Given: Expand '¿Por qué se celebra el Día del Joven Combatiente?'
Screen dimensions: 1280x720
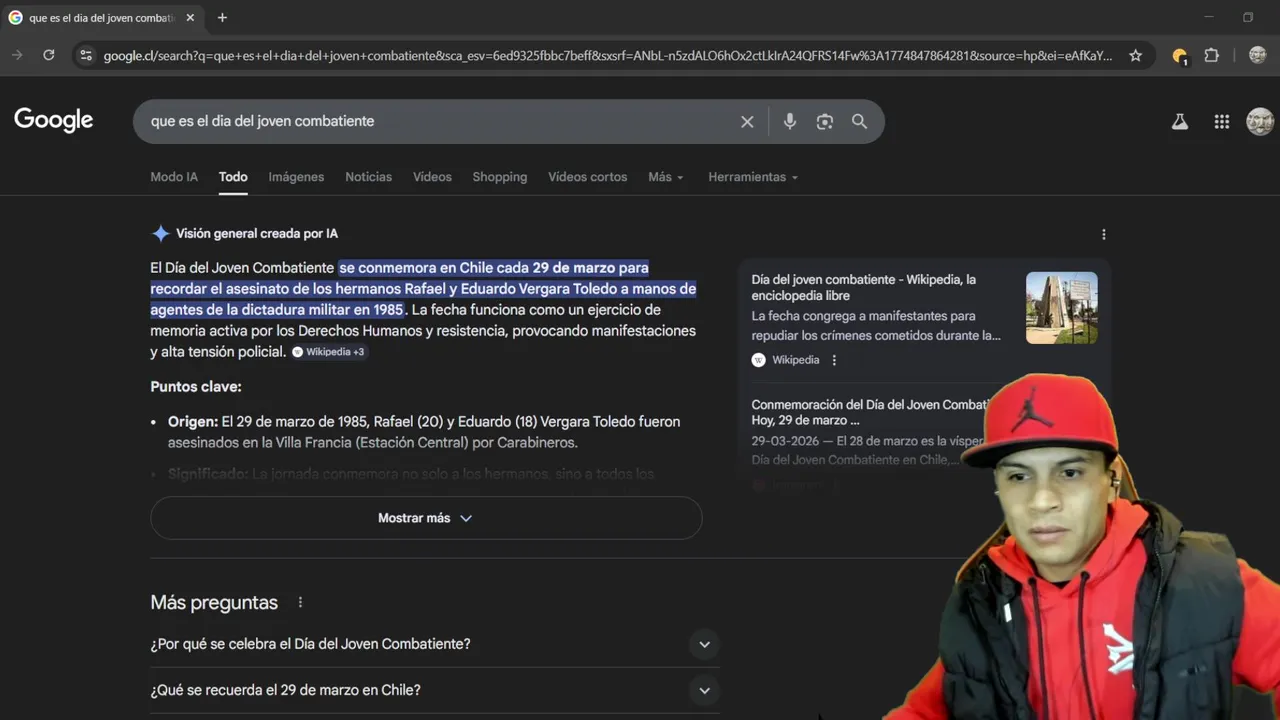Looking at the screenshot, I should tap(434, 644).
